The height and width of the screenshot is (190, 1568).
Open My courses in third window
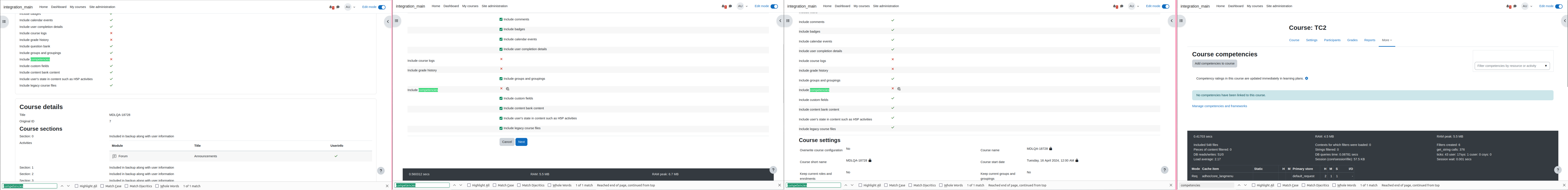861,6
